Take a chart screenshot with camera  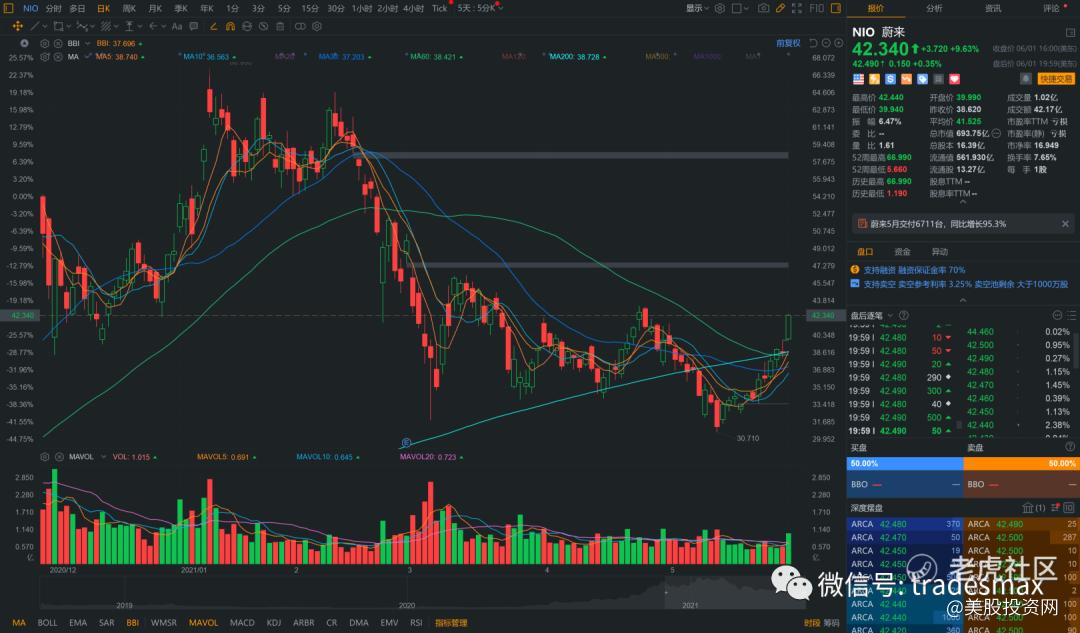[x=764, y=8]
